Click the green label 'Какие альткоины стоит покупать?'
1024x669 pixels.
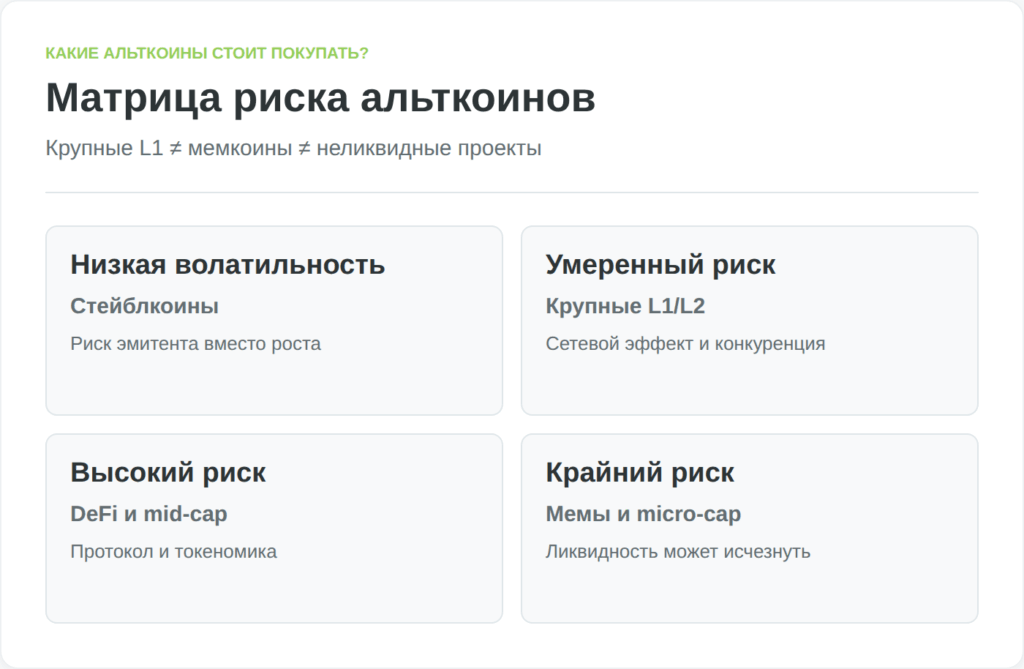[206, 53]
